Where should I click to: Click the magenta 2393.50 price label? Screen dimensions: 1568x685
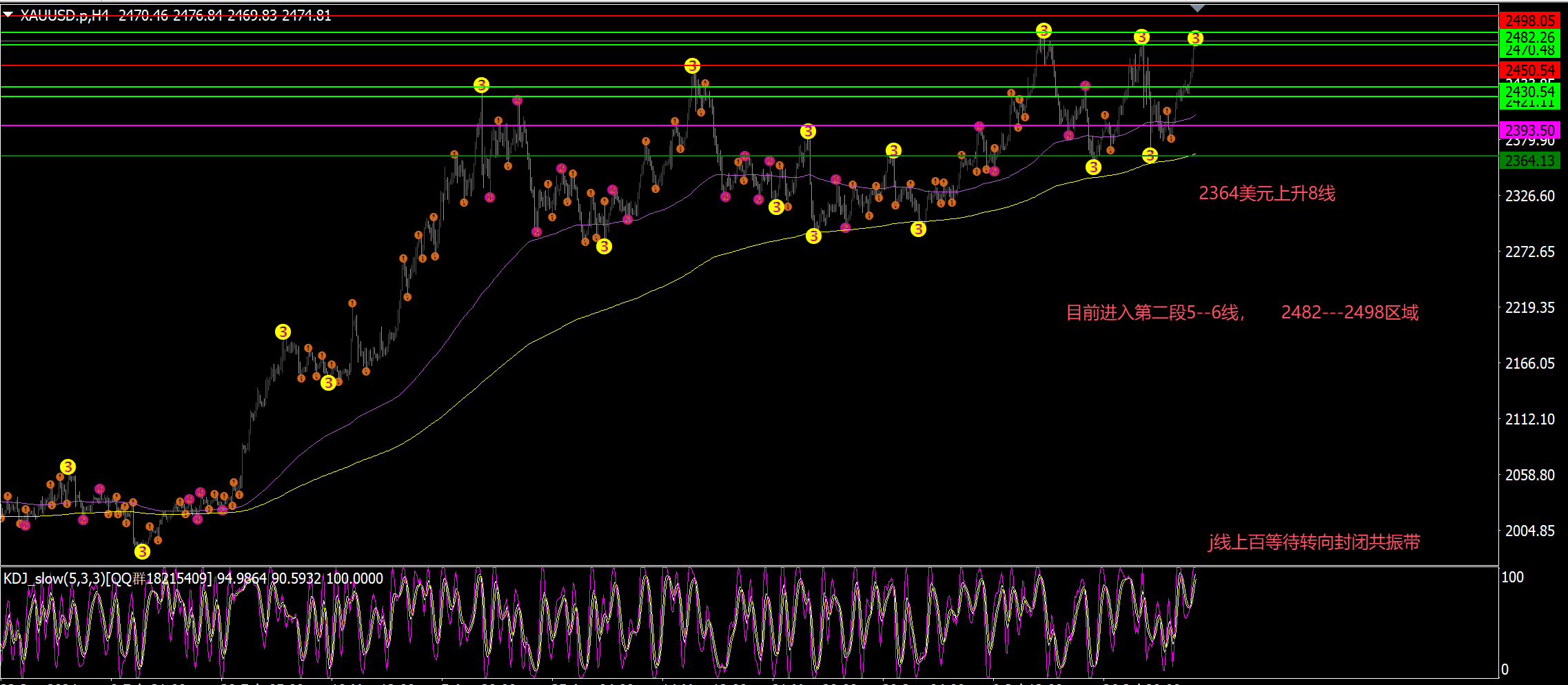tap(1529, 130)
